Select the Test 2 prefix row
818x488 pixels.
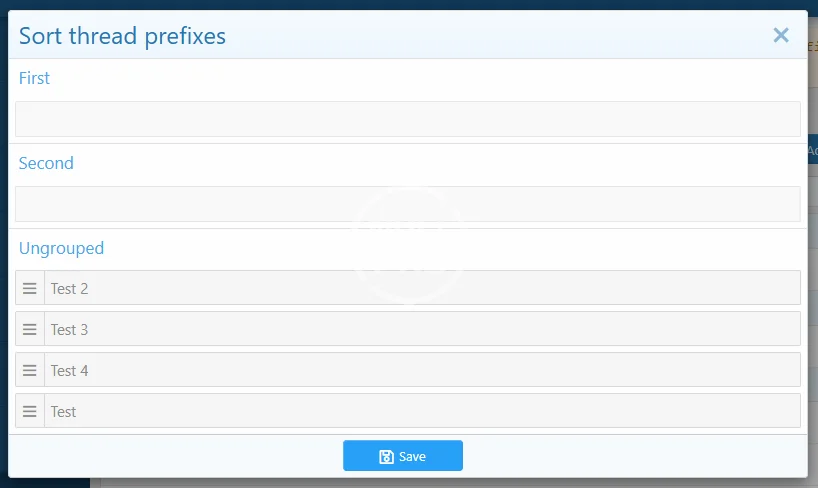pos(421,288)
